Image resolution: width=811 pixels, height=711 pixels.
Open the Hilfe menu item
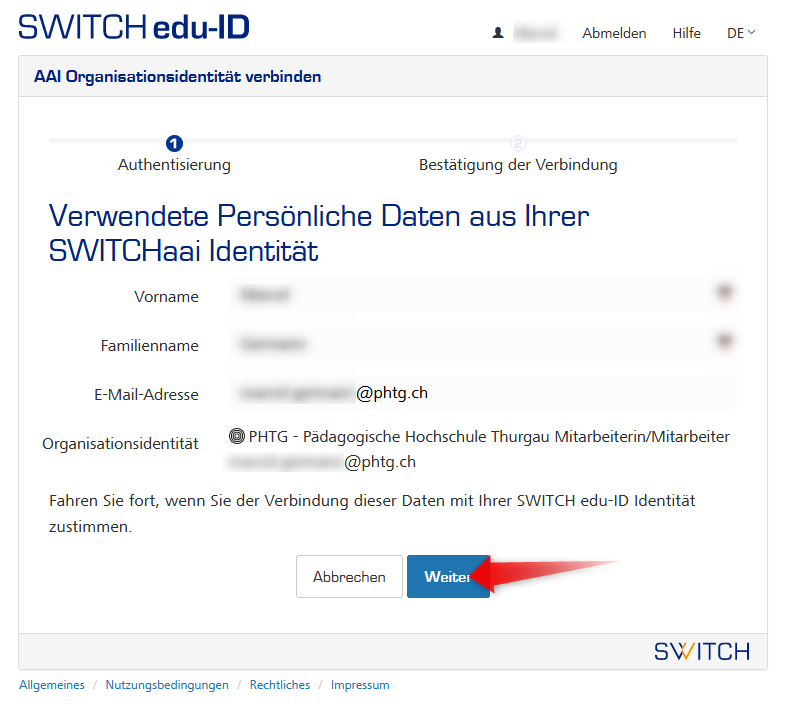686,33
